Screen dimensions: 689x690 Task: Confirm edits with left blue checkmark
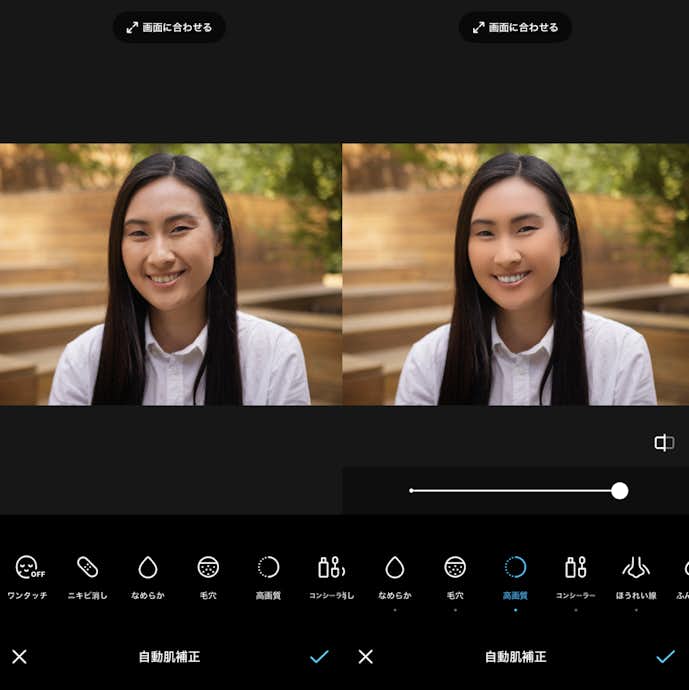[x=319, y=657]
